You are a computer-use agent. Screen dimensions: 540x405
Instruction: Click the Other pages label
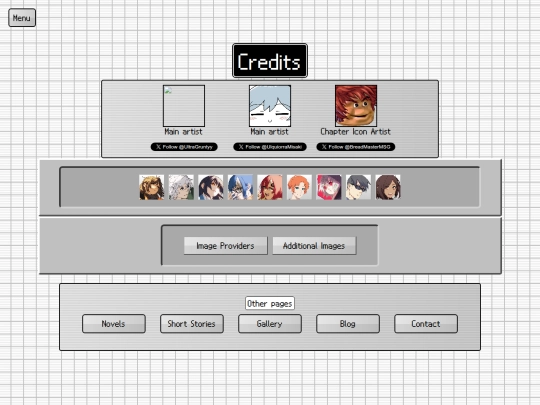[270, 303]
